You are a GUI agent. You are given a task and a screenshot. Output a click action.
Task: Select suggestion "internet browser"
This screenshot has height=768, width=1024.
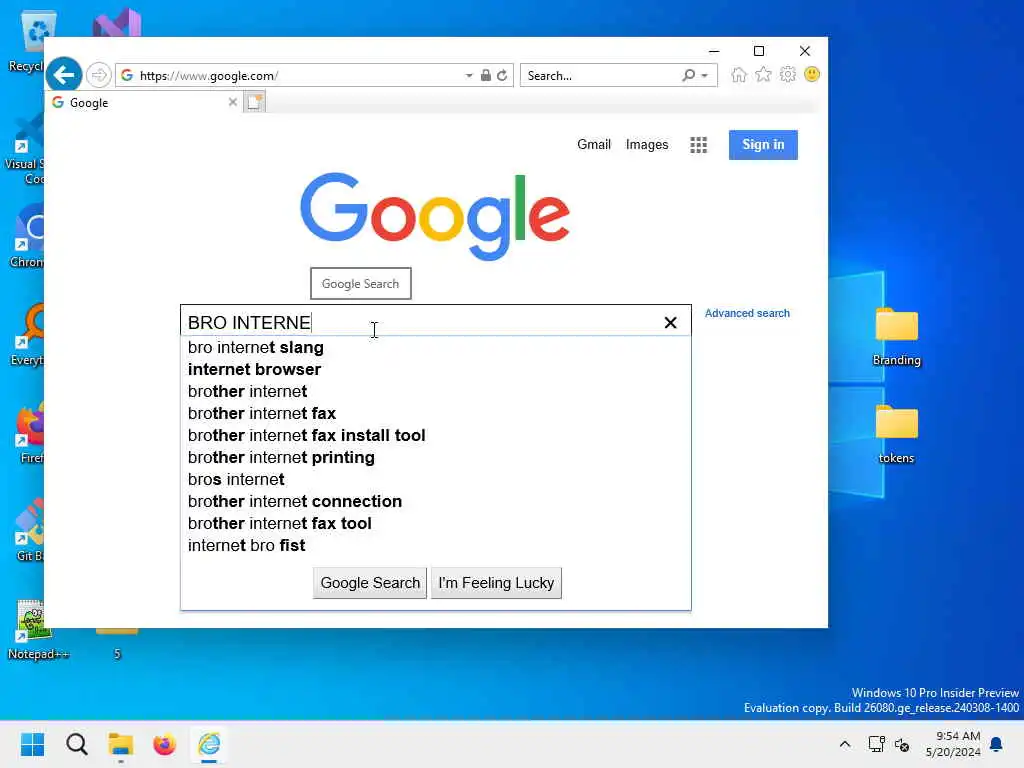point(435,370)
